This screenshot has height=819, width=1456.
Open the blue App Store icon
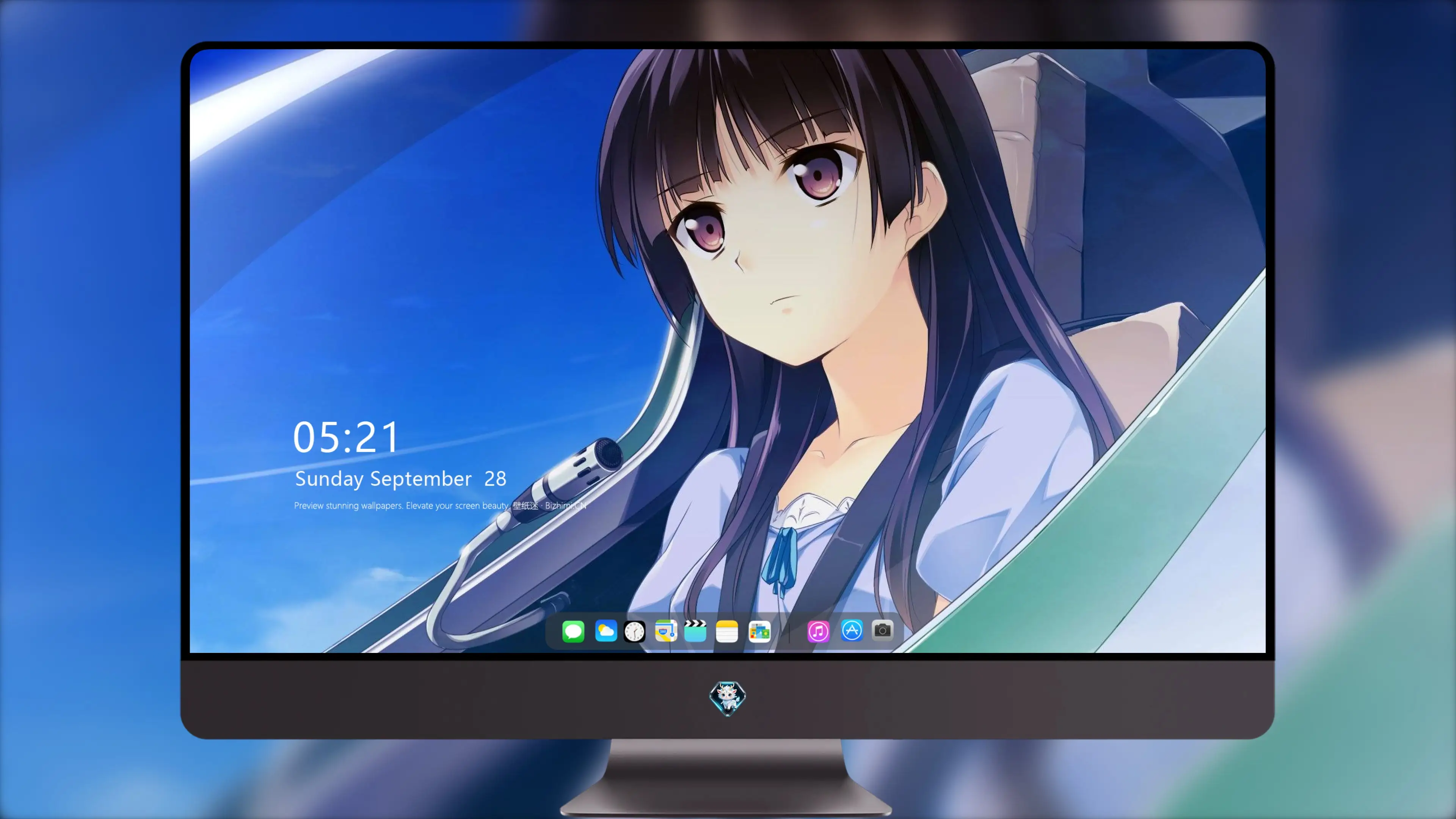852,630
